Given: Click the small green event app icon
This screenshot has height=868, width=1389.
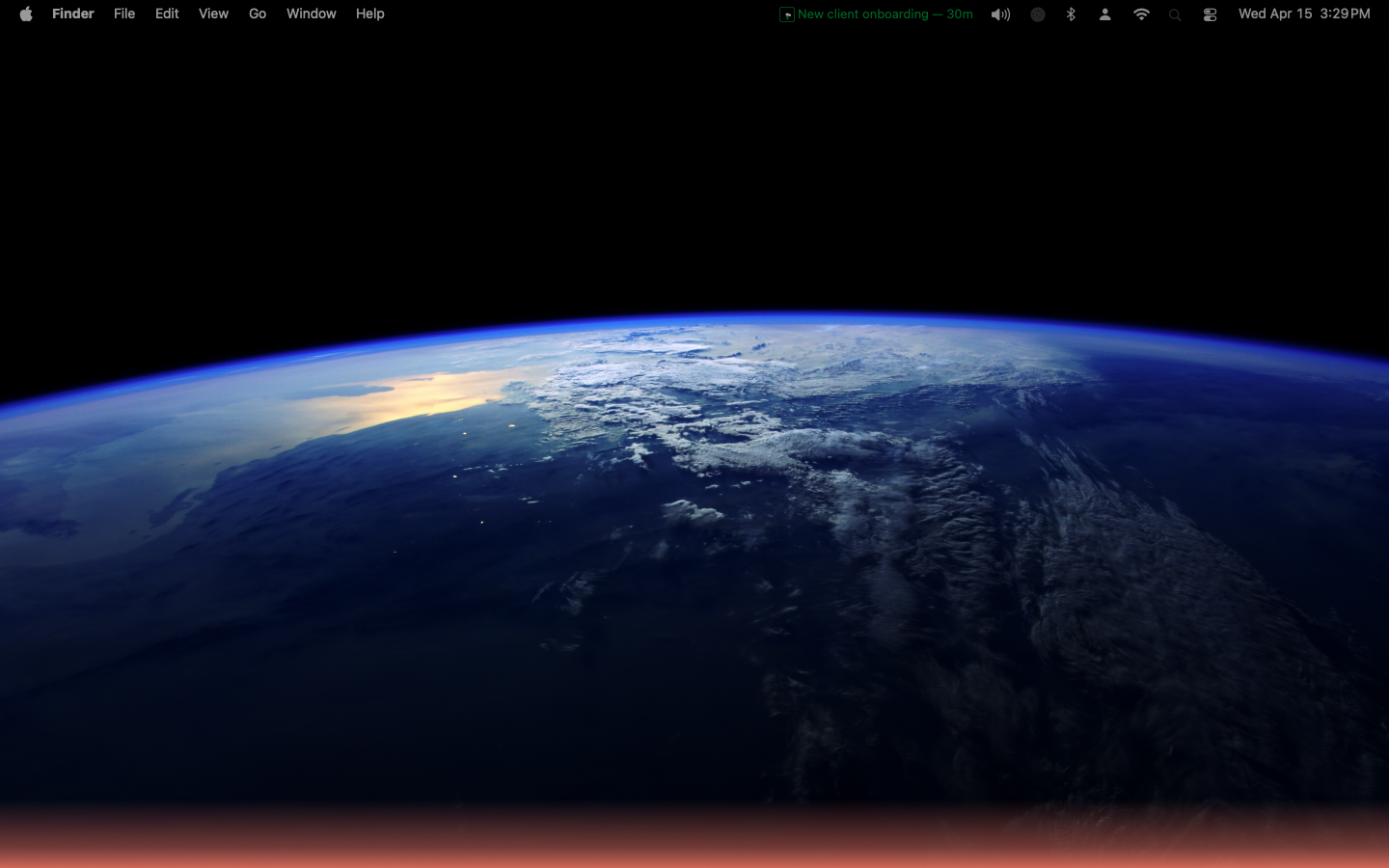Looking at the screenshot, I should [x=786, y=14].
